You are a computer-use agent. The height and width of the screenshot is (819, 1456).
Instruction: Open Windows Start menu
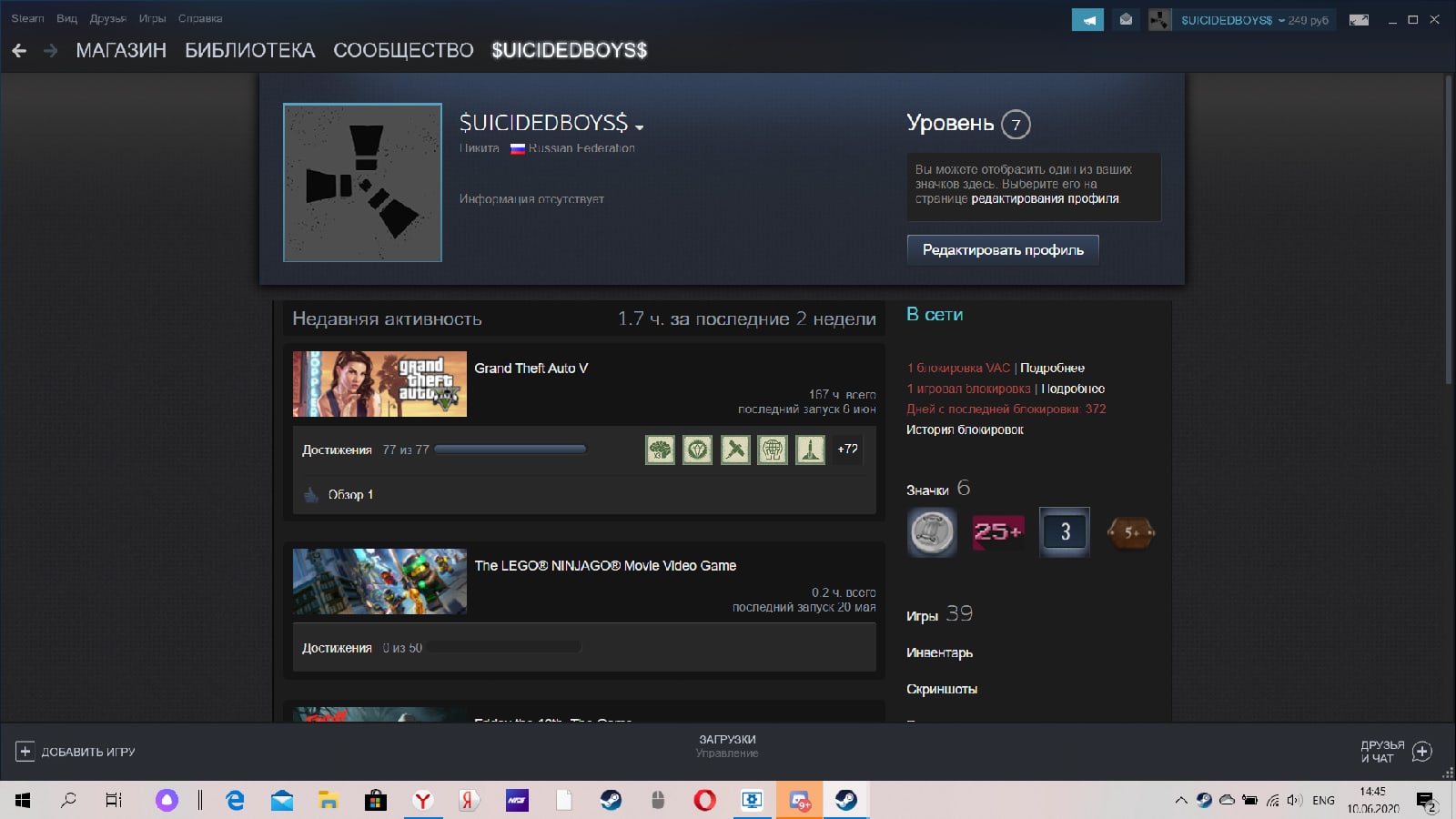(x=23, y=800)
